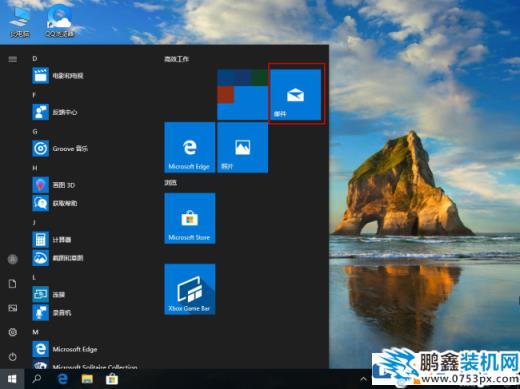Screen dimensions: 520x389
Task: Open the Documents shortcut in Start sidebar
Action: point(13,284)
